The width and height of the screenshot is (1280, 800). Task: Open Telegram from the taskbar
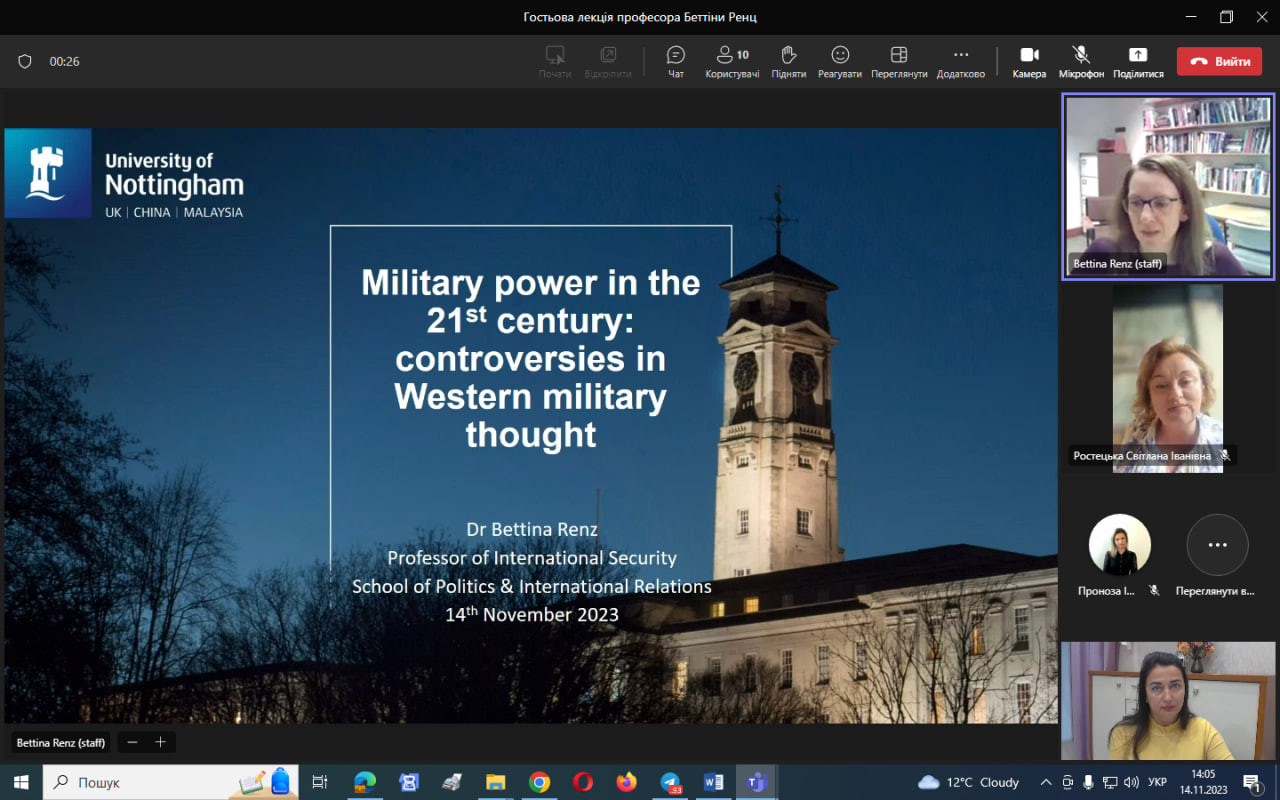[x=670, y=782]
